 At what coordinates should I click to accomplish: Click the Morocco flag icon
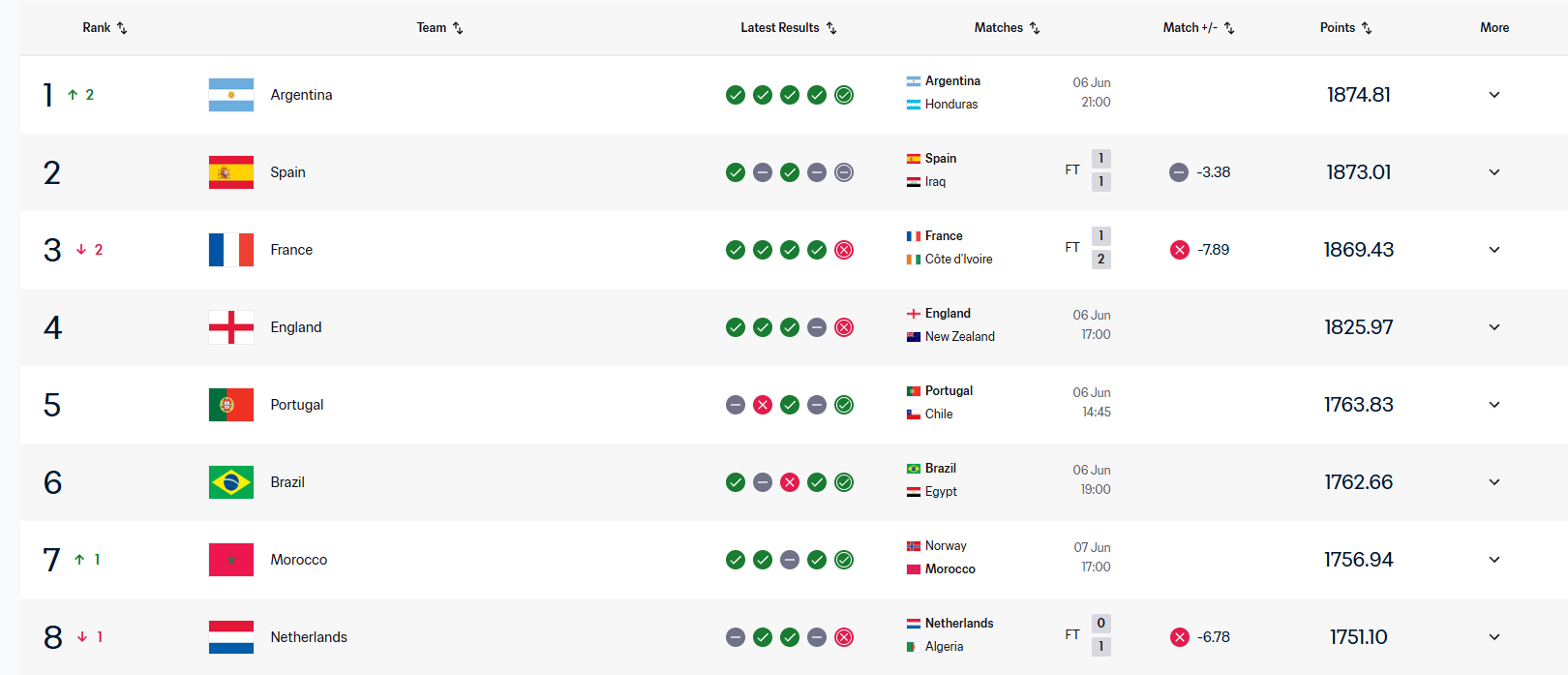coord(231,560)
